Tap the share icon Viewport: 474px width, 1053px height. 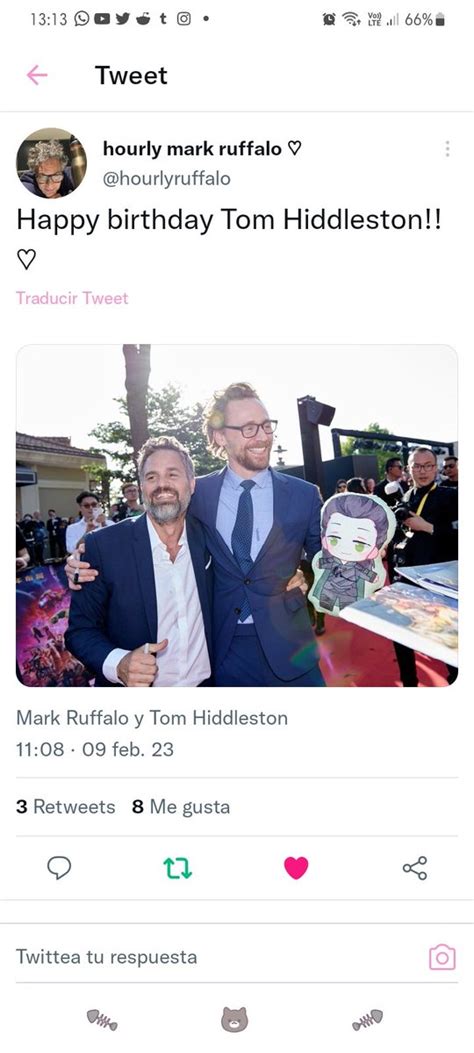(415, 868)
